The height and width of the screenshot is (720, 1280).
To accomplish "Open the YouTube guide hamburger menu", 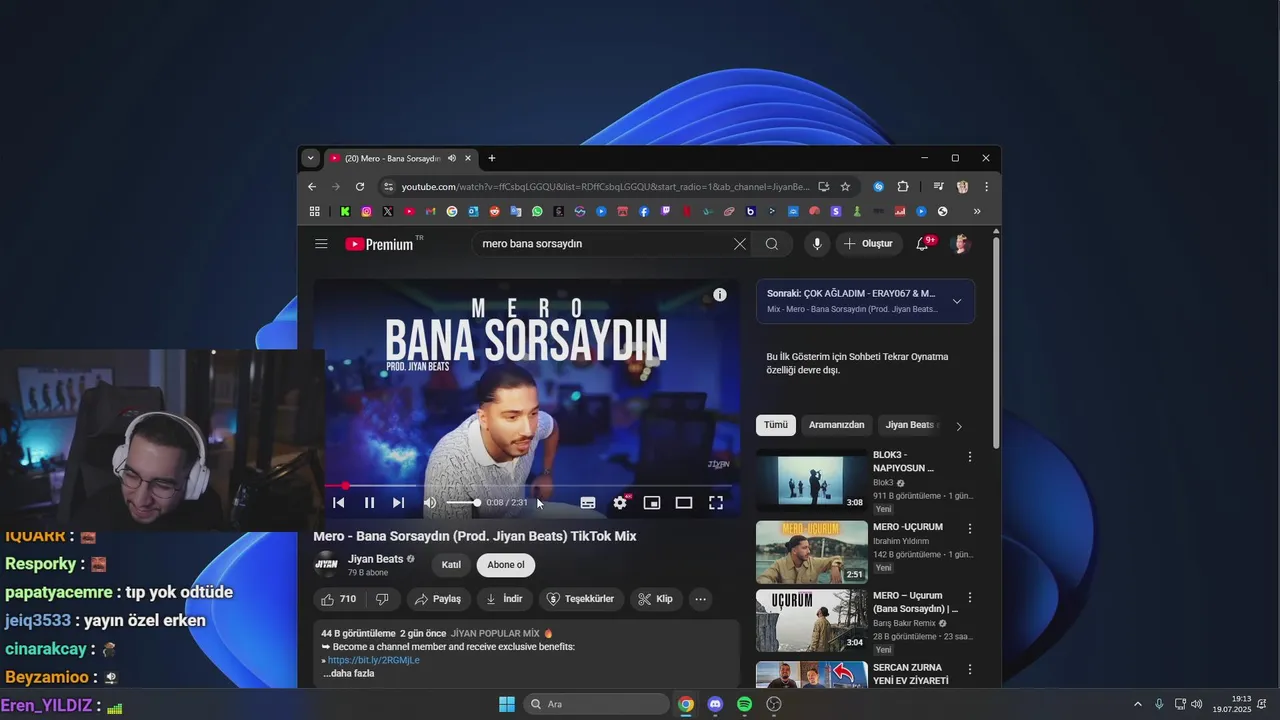I will coord(321,244).
